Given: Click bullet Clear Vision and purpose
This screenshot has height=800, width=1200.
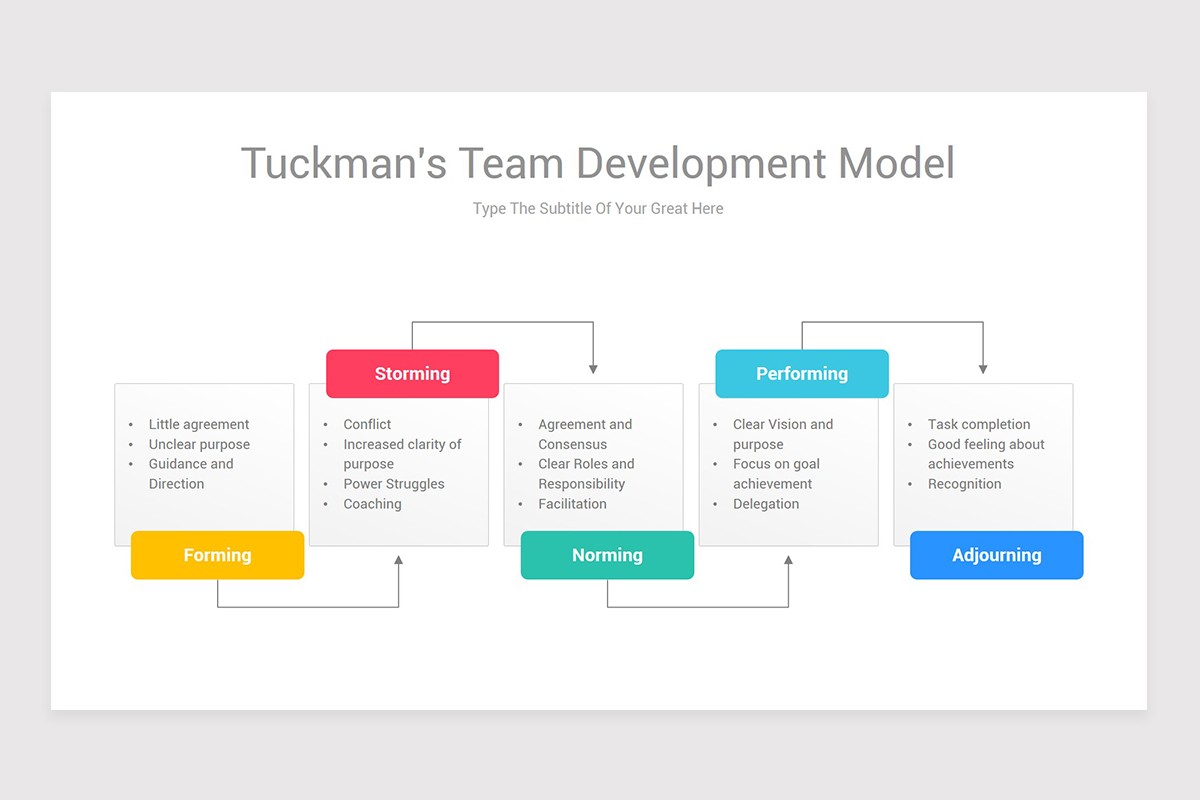Looking at the screenshot, I should pyautogui.click(x=783, y=434).
